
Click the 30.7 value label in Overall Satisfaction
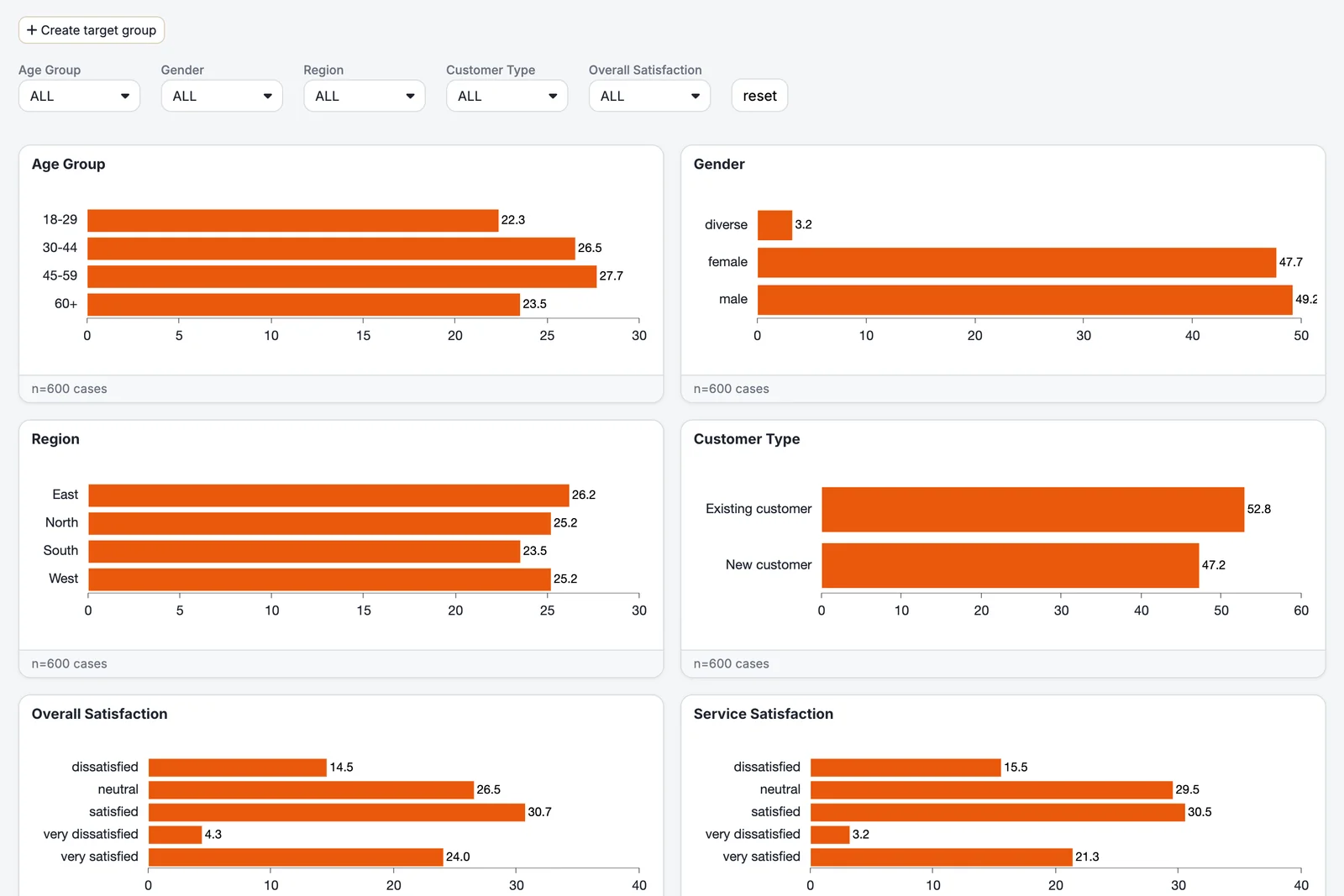tap(539, 812)
